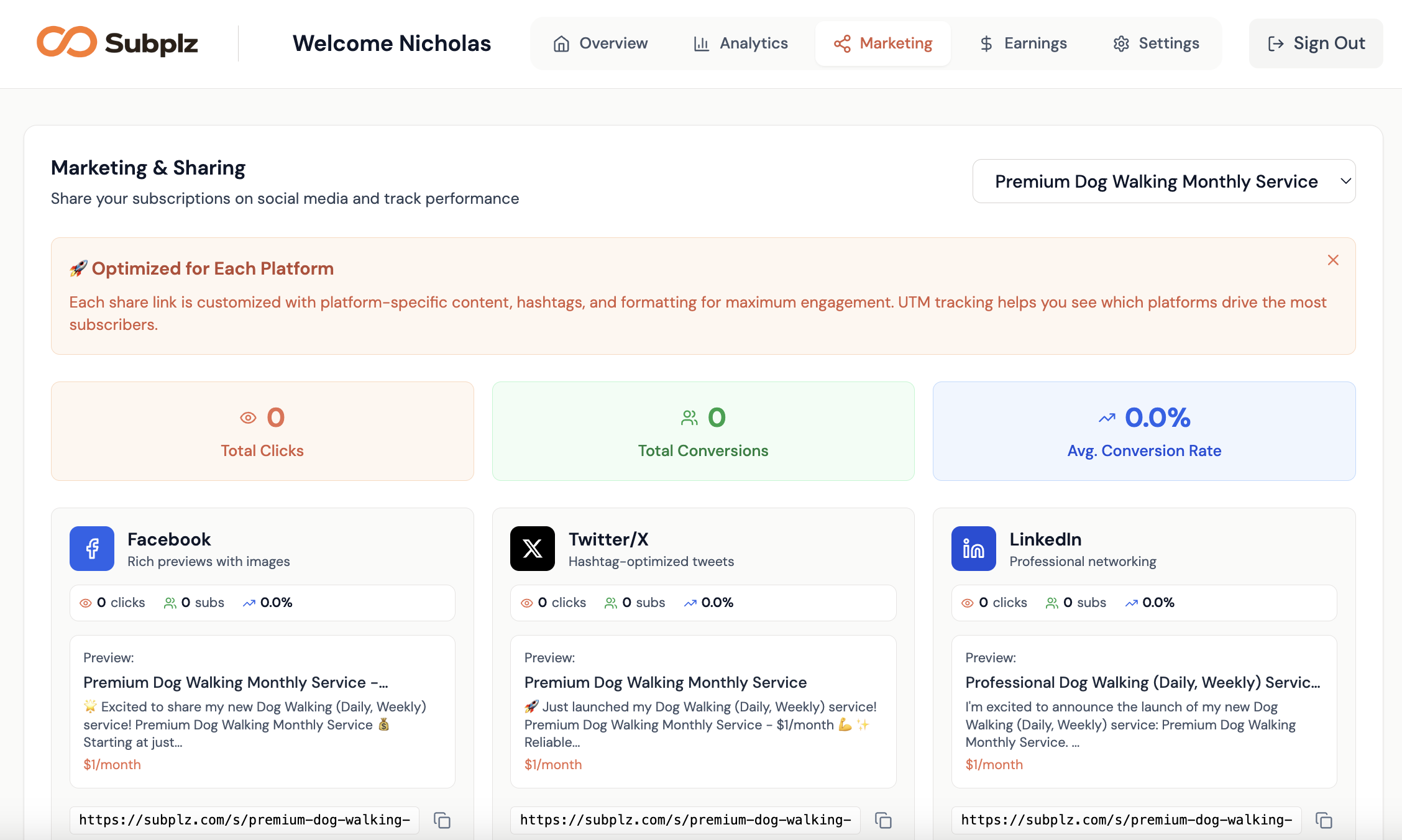Select the Overview home icon
This screenshot has height=840, width=1402.
click(x=562, y=43)
